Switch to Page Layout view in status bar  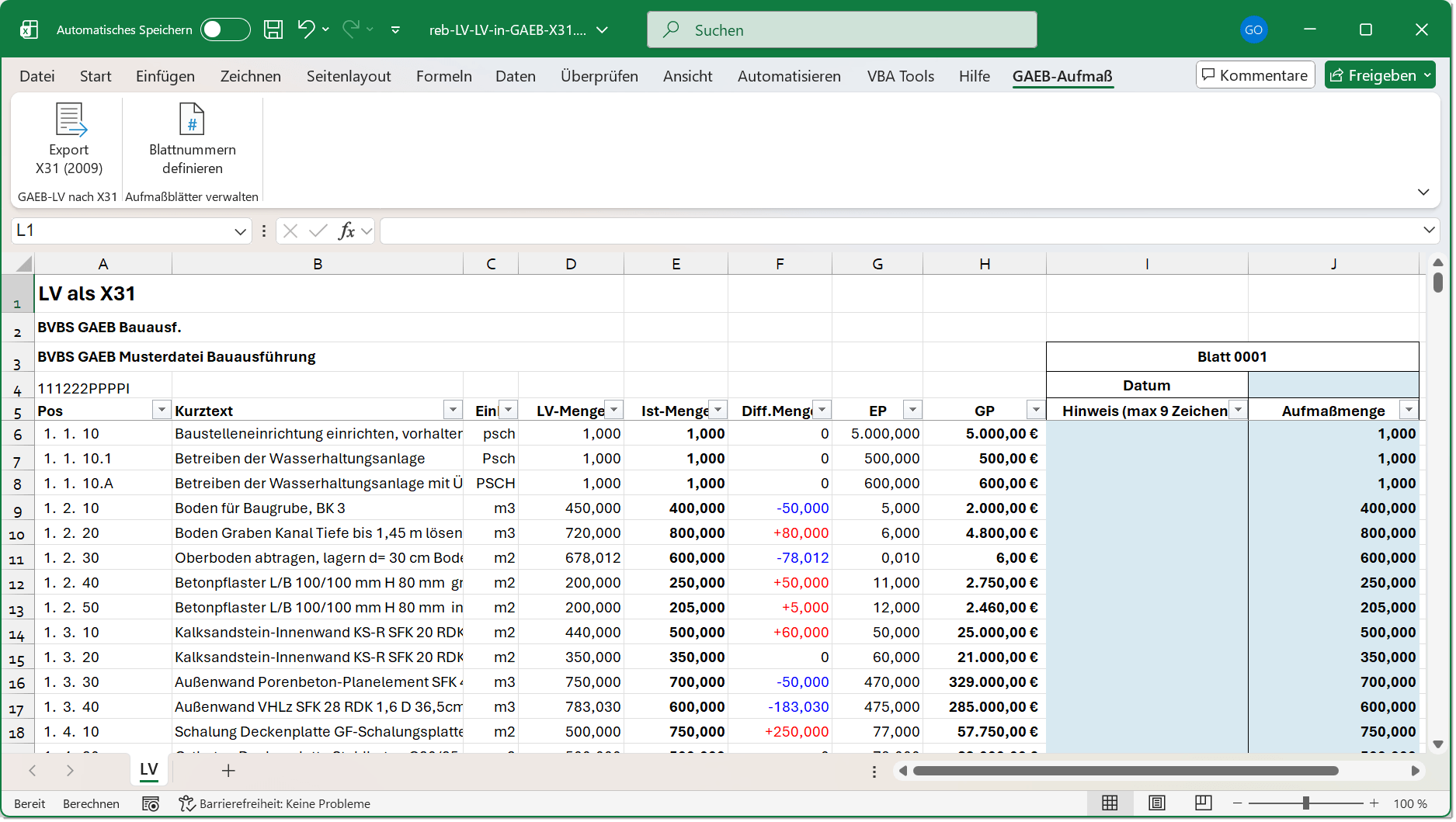coord(1156,803)
